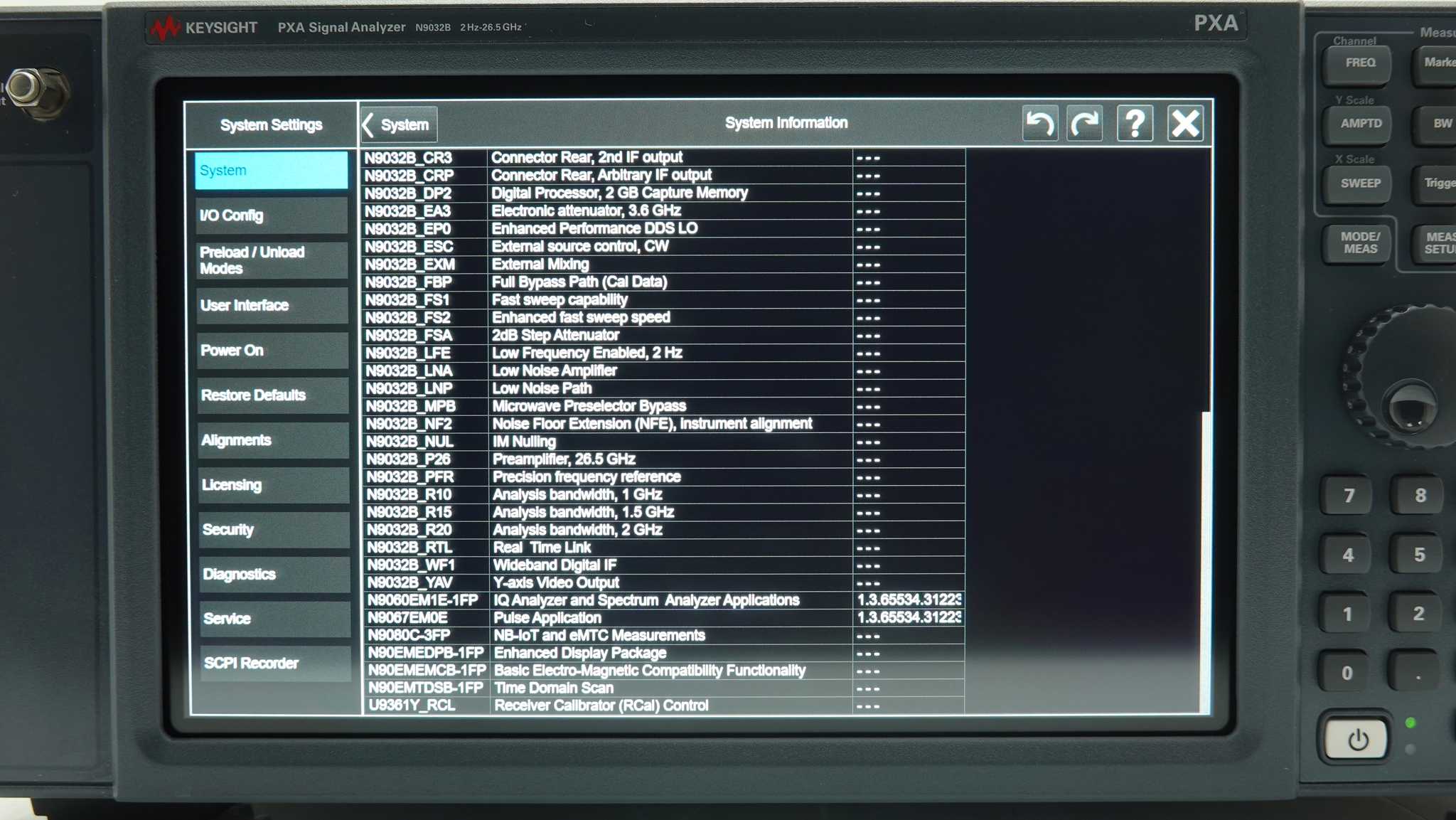1456x820 pixels.
Task: Click the 'System Settings' header
Action: (x=271, y=125)
